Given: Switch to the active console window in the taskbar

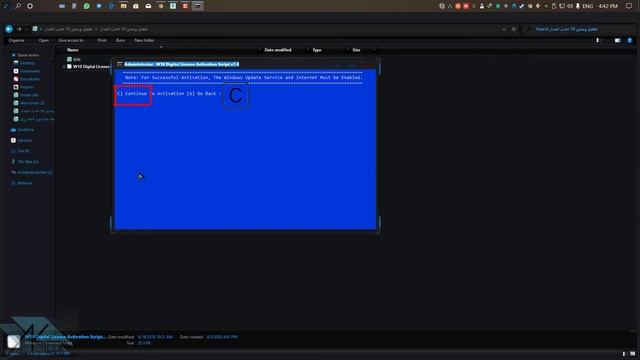Looking at the screenshot, I should [x=198, y=6].
